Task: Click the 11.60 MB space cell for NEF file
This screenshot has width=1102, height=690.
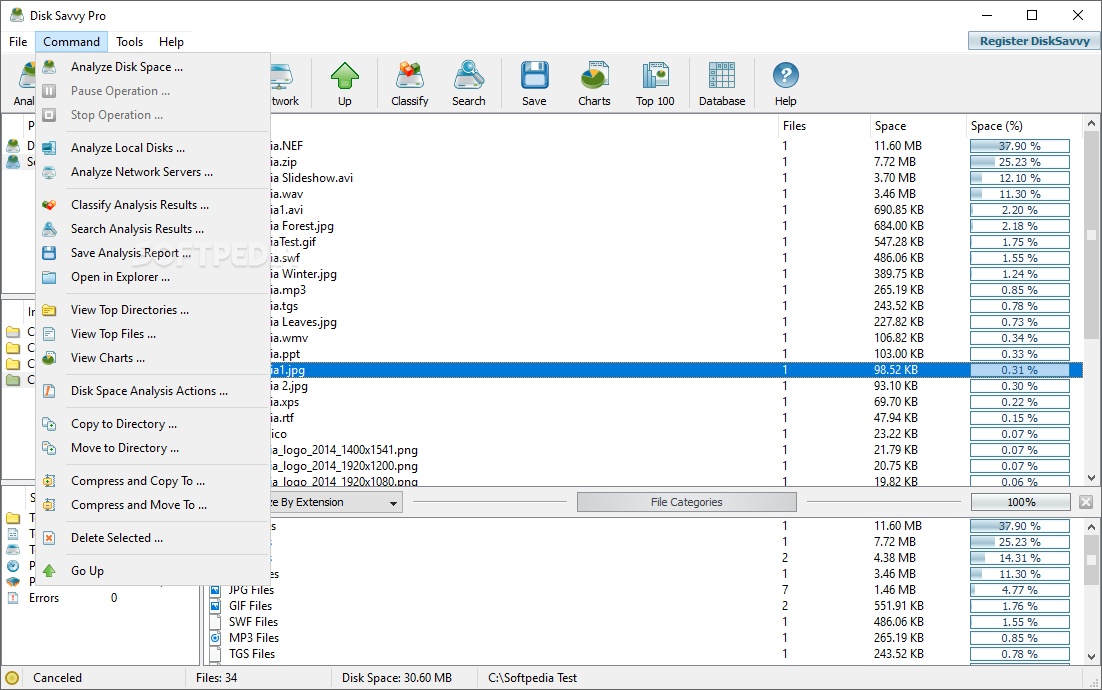Action: [897, 145]
